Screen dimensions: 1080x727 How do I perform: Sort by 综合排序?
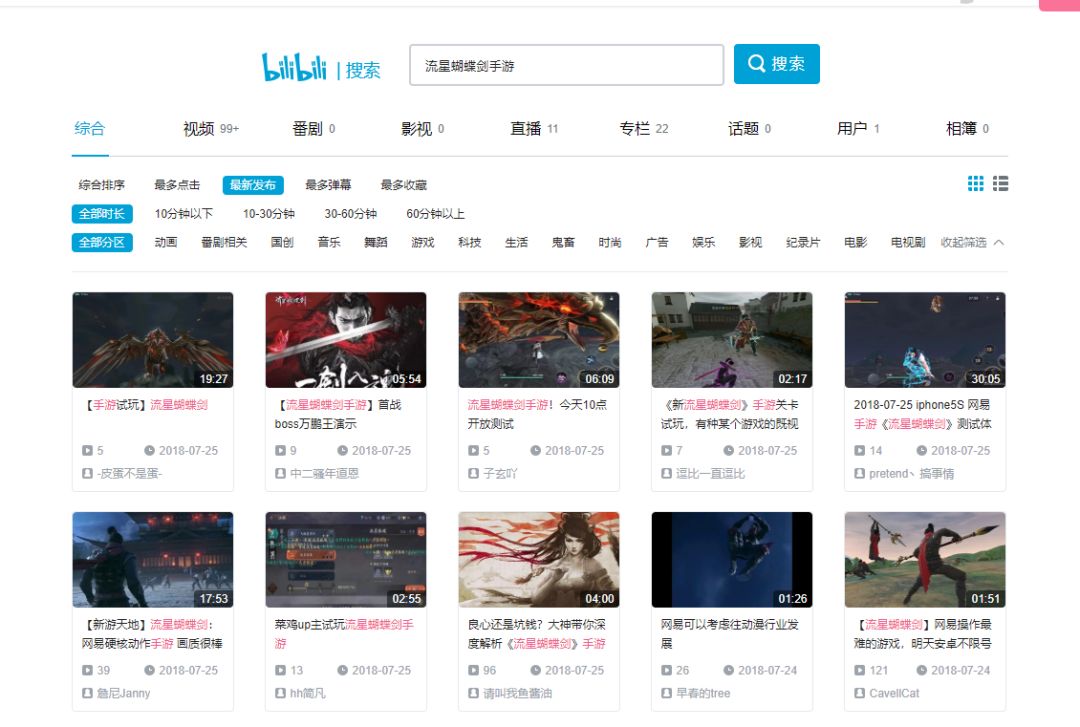tap(101, 185)
